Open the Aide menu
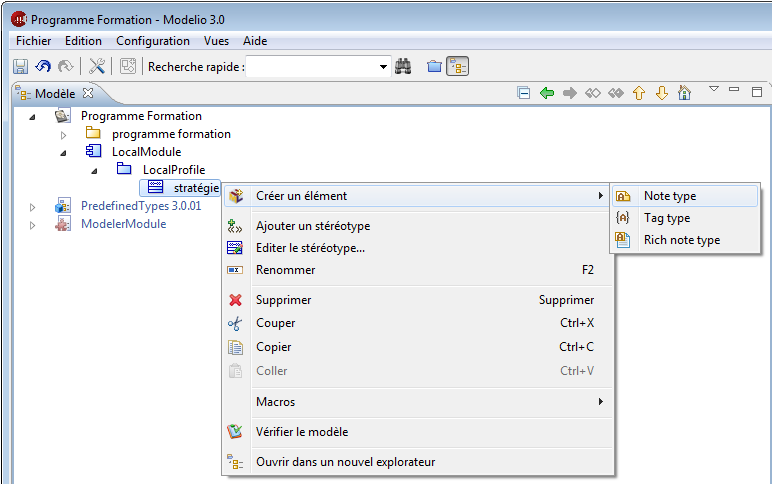The width and height of the screenshot is (772, 484). pos(255,41)
